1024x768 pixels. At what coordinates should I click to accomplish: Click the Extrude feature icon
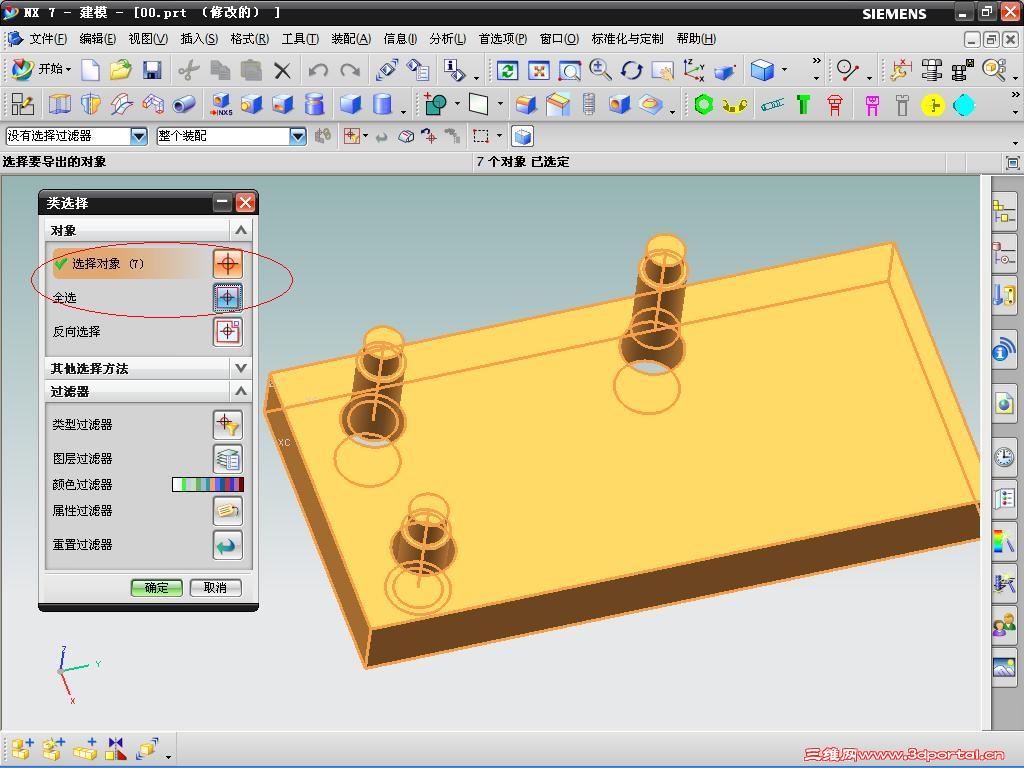pyautogui.click(x=59, y=104)
